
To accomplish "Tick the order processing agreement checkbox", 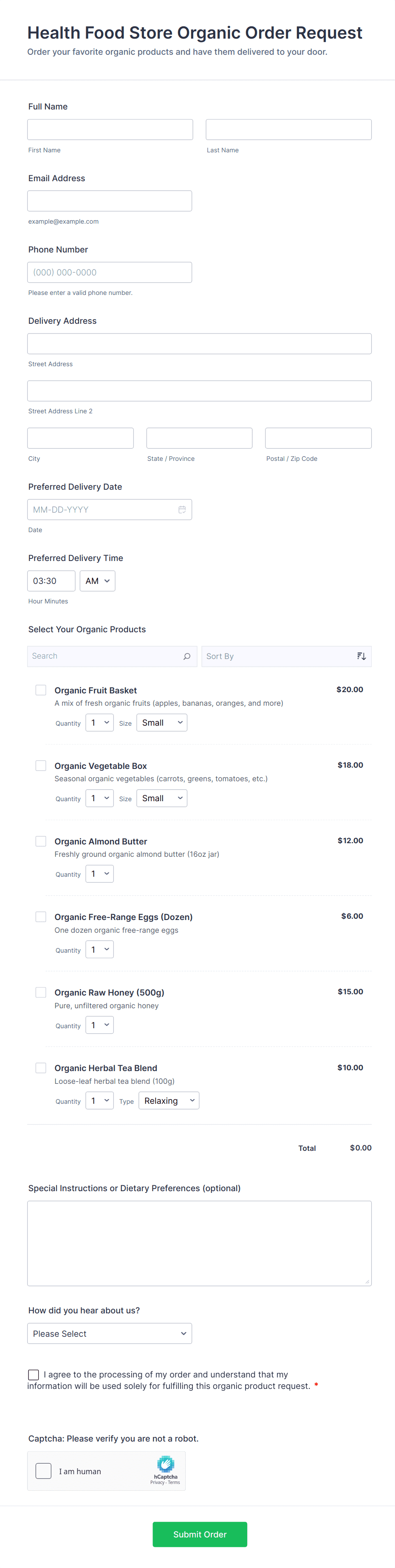I will 34,1374.
